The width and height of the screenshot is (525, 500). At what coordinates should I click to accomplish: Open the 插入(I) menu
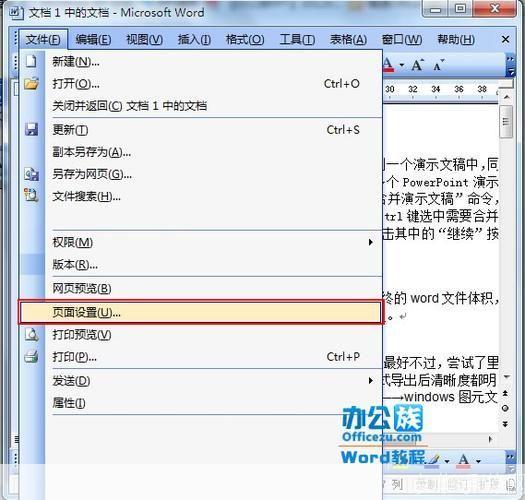[194, 40]
